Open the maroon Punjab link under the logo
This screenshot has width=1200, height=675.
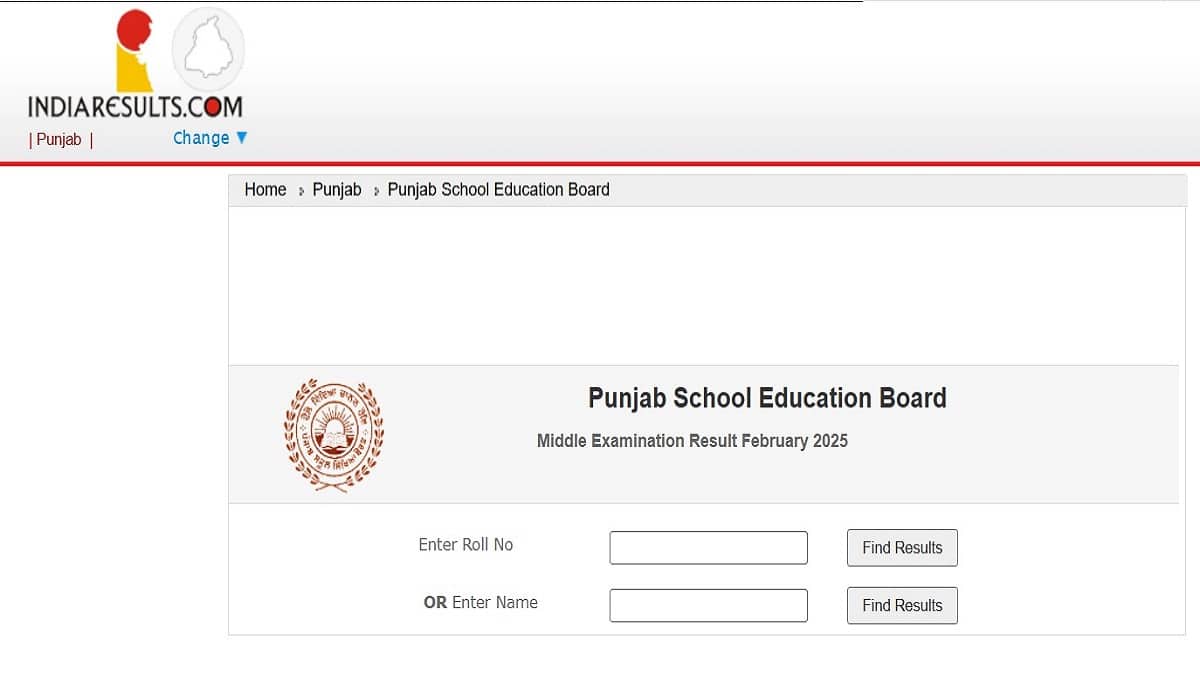[59, 140]
